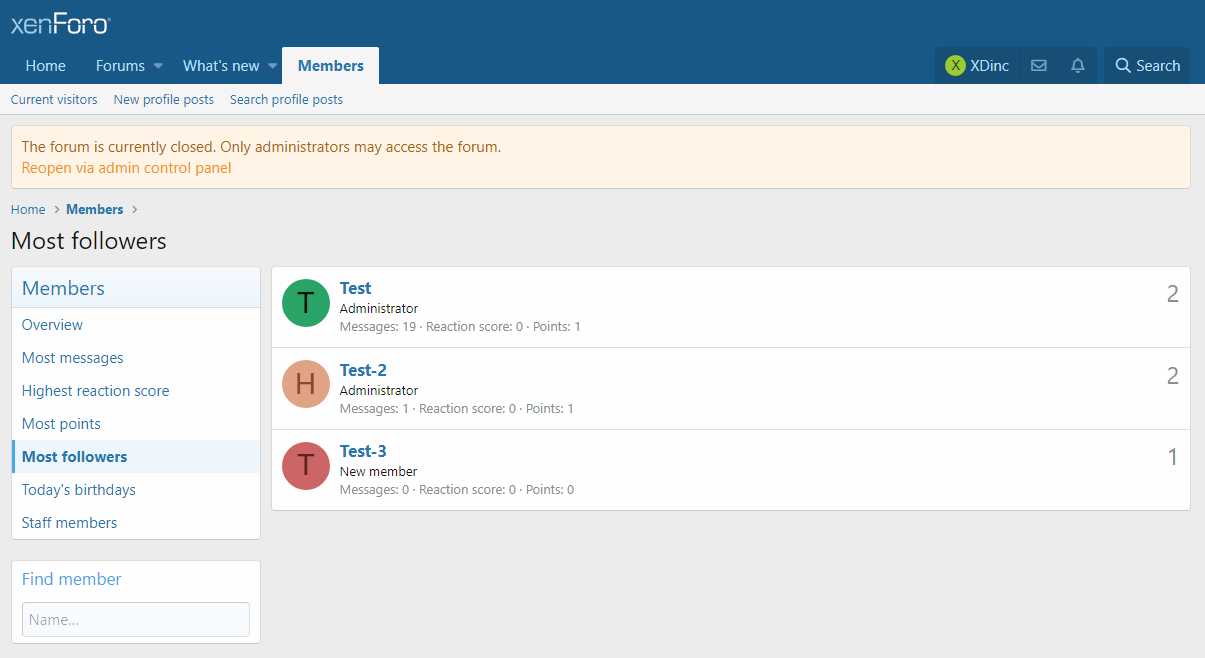Viewport: 1205px width, 658px height.
Task: Expand the What's new dropdown arrow
Action: point(272,66)
